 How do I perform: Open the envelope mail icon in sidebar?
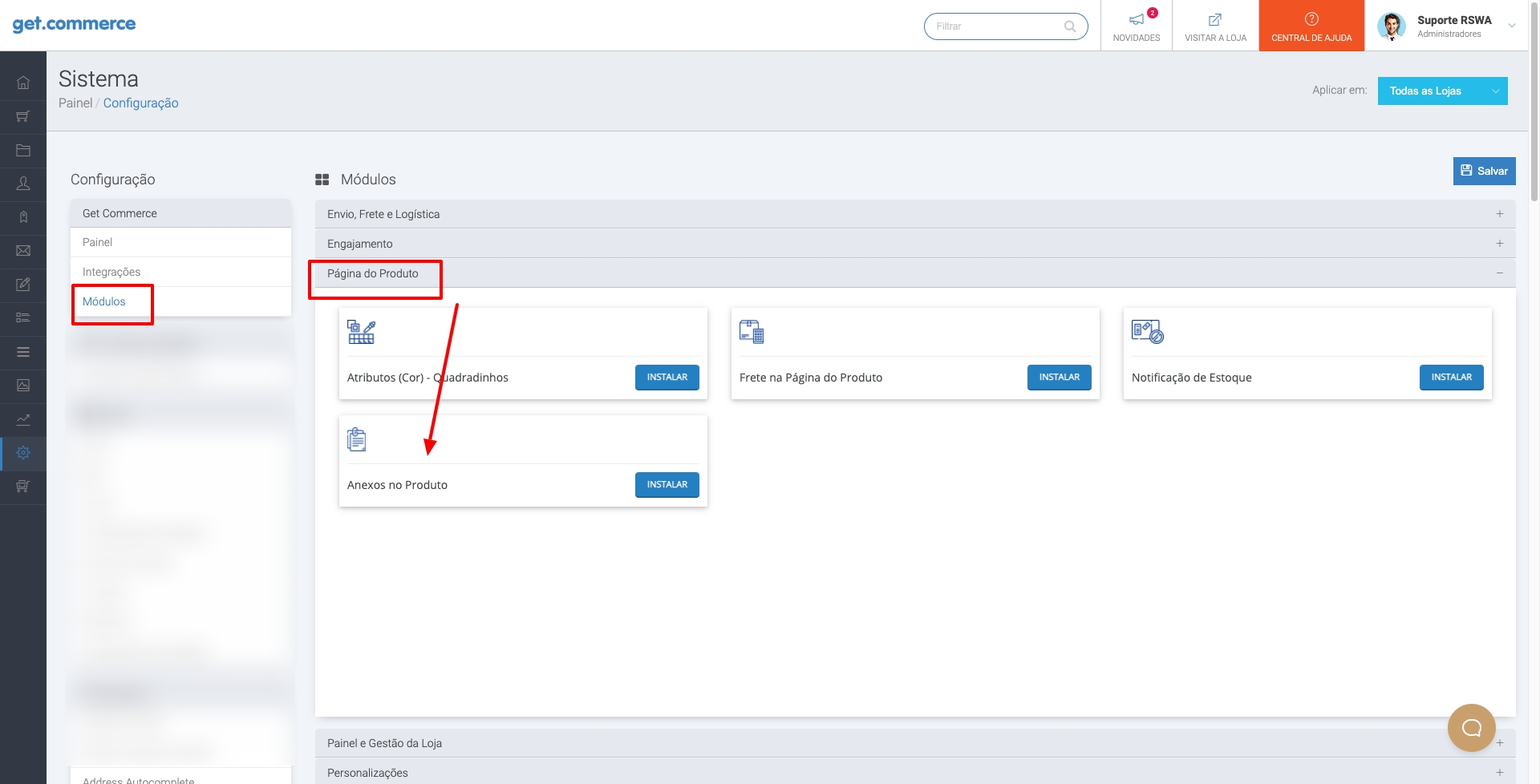(23, 251)
